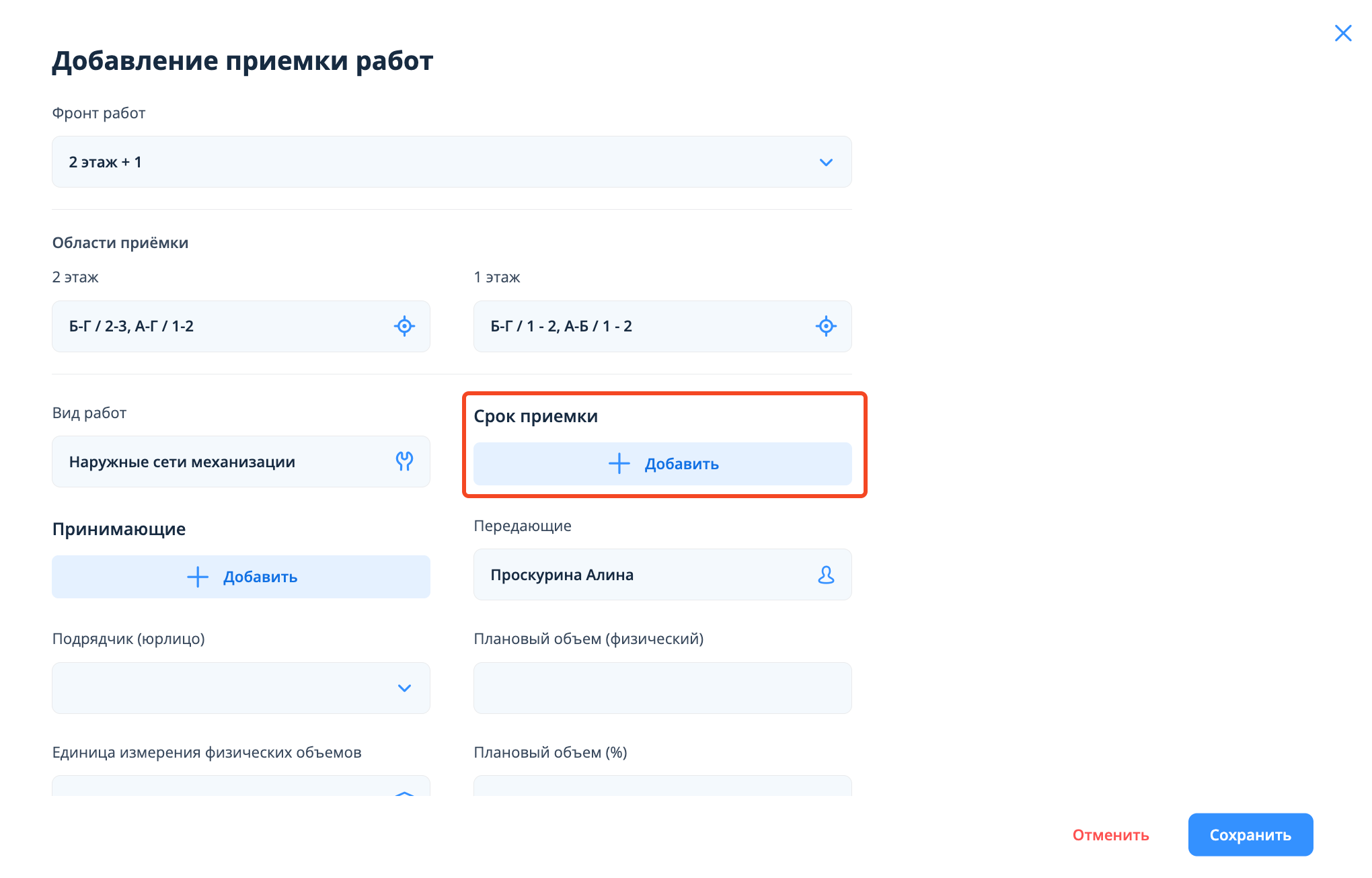Click the Плановый объем (%) input field
Screen dimensions: 1372x878
pyautogui.click(x=662, y=787)
